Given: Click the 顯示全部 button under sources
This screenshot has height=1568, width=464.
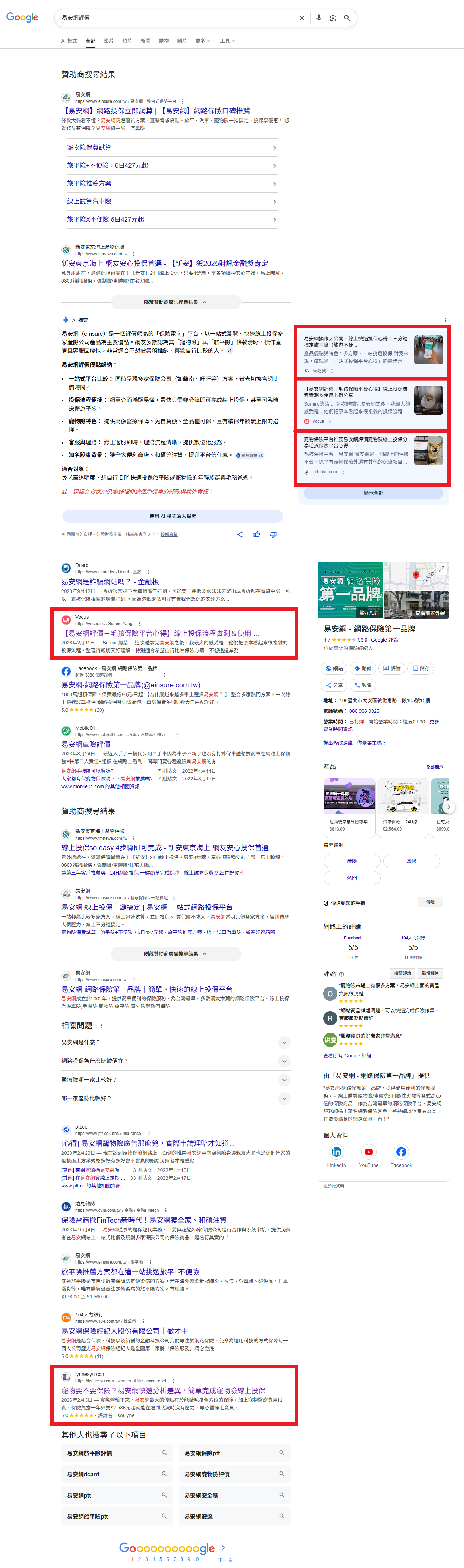Looking at the screenshot, I should tap(374, 493).
